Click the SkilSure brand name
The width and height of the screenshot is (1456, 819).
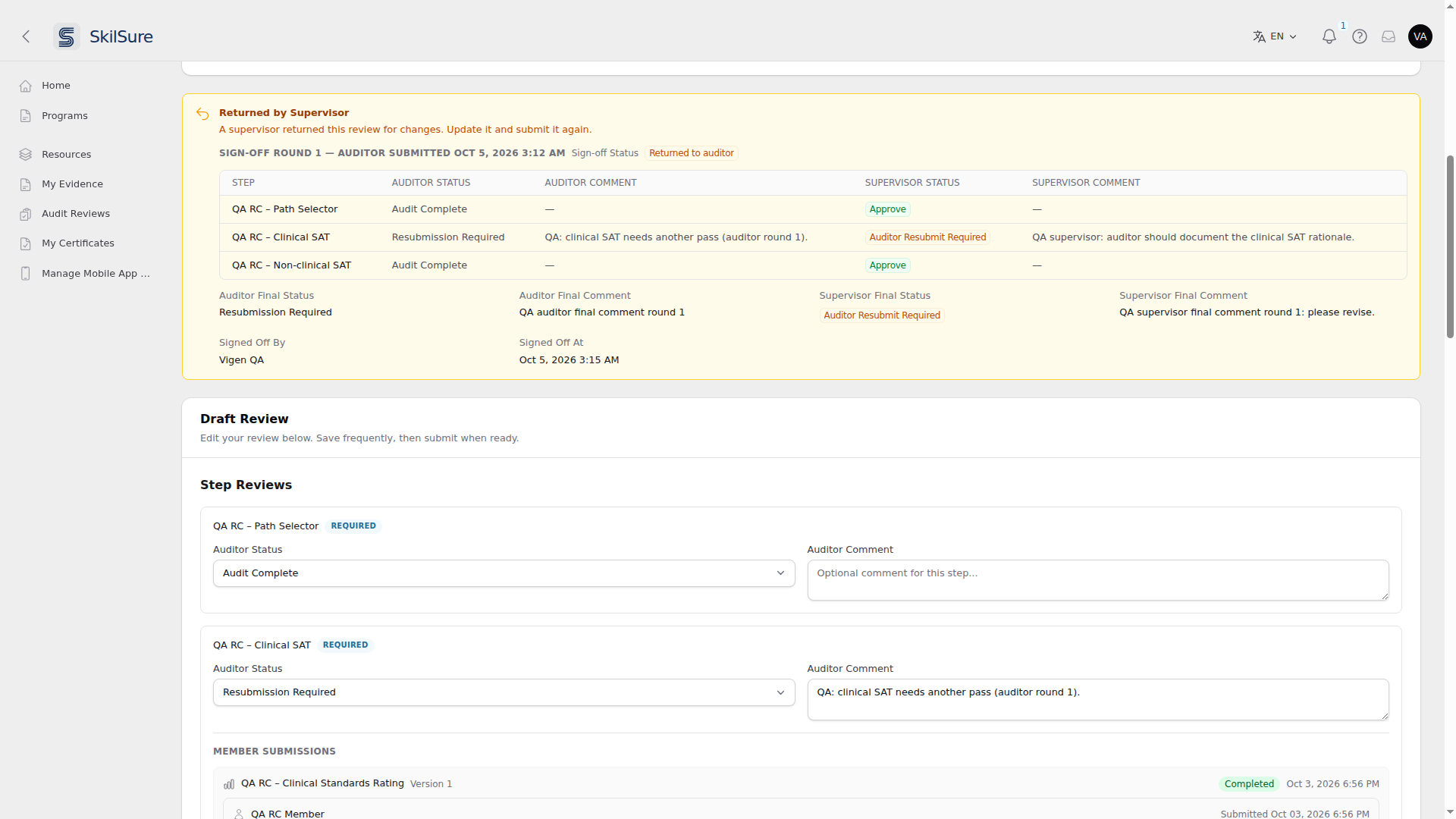point(121,36)
